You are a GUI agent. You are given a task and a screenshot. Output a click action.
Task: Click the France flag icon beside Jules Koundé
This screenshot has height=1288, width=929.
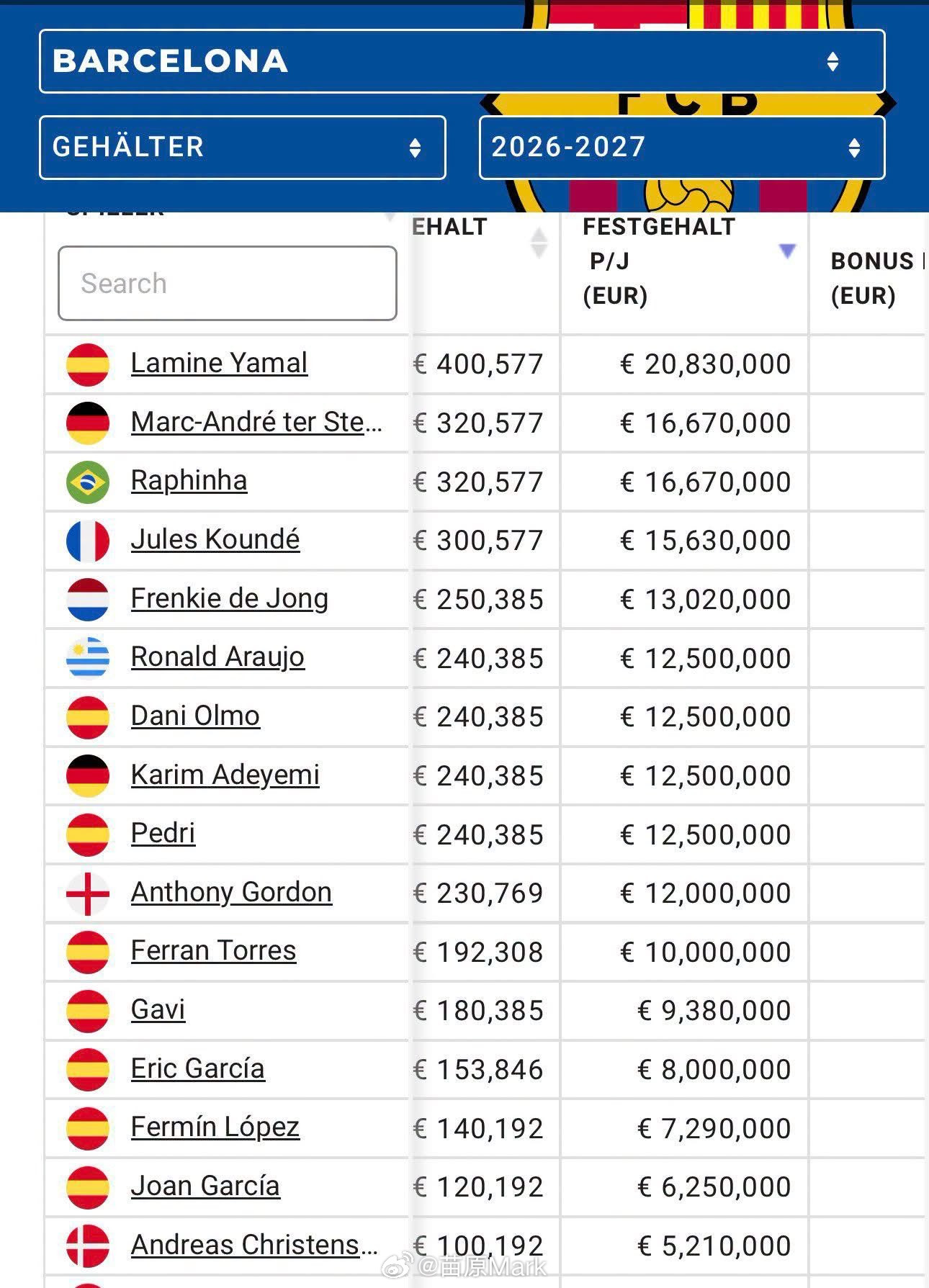tap(88, 541)
